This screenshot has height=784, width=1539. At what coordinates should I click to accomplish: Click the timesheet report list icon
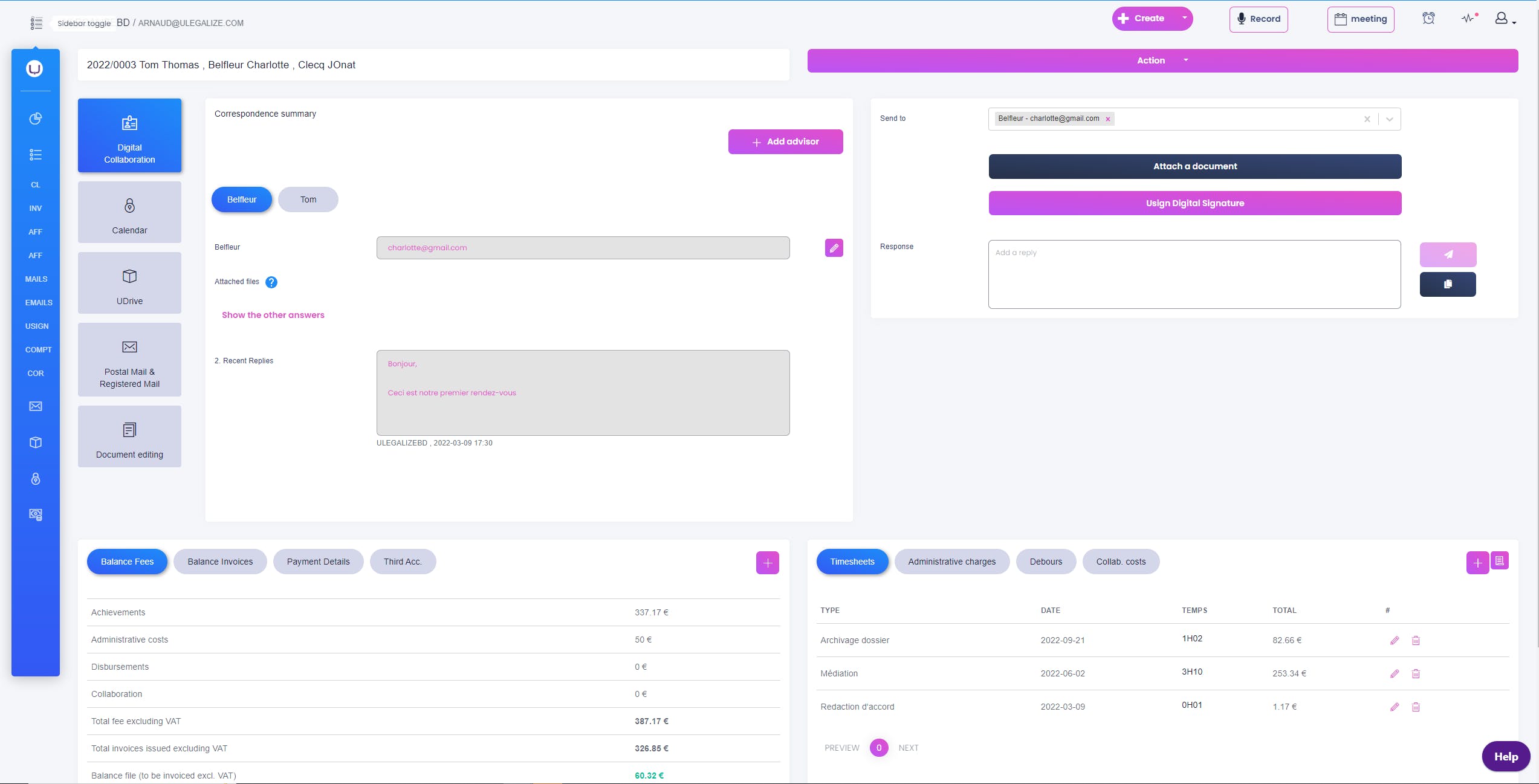click(1500, 561)
